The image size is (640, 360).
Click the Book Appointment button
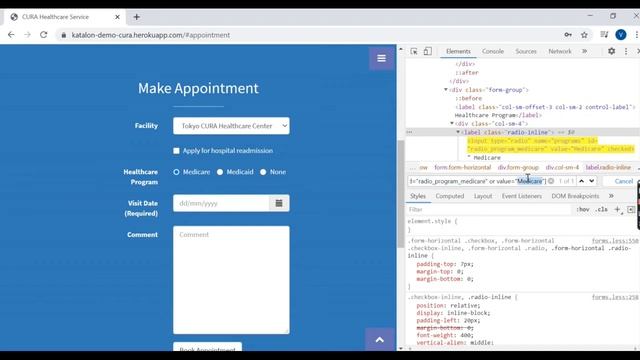pos(207,347)
